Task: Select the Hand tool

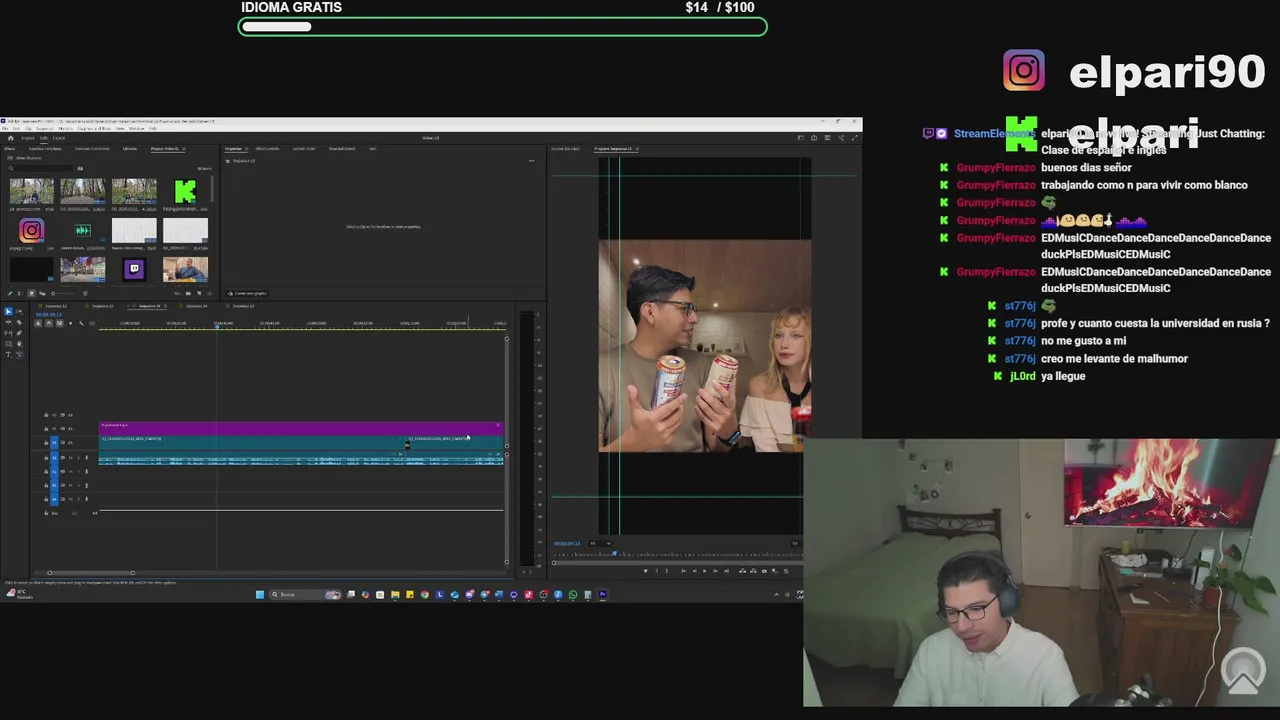Action: point(19,343)
